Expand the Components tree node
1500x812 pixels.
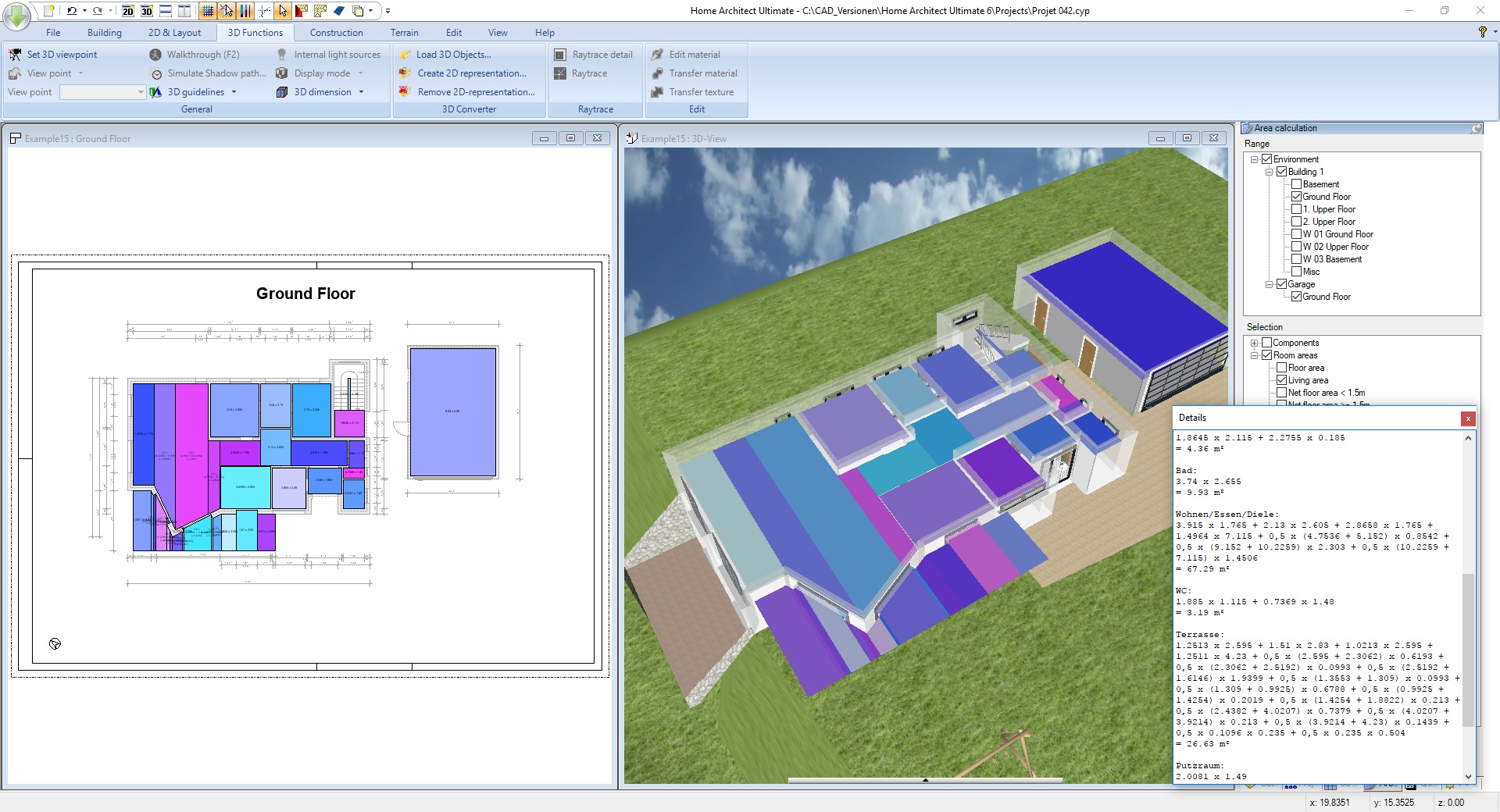[1255, 343]
